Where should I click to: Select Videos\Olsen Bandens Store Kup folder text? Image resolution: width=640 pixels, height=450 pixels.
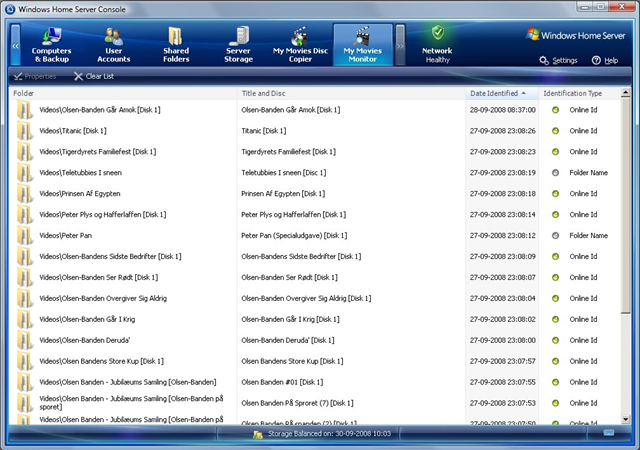[x=102, y=361]
